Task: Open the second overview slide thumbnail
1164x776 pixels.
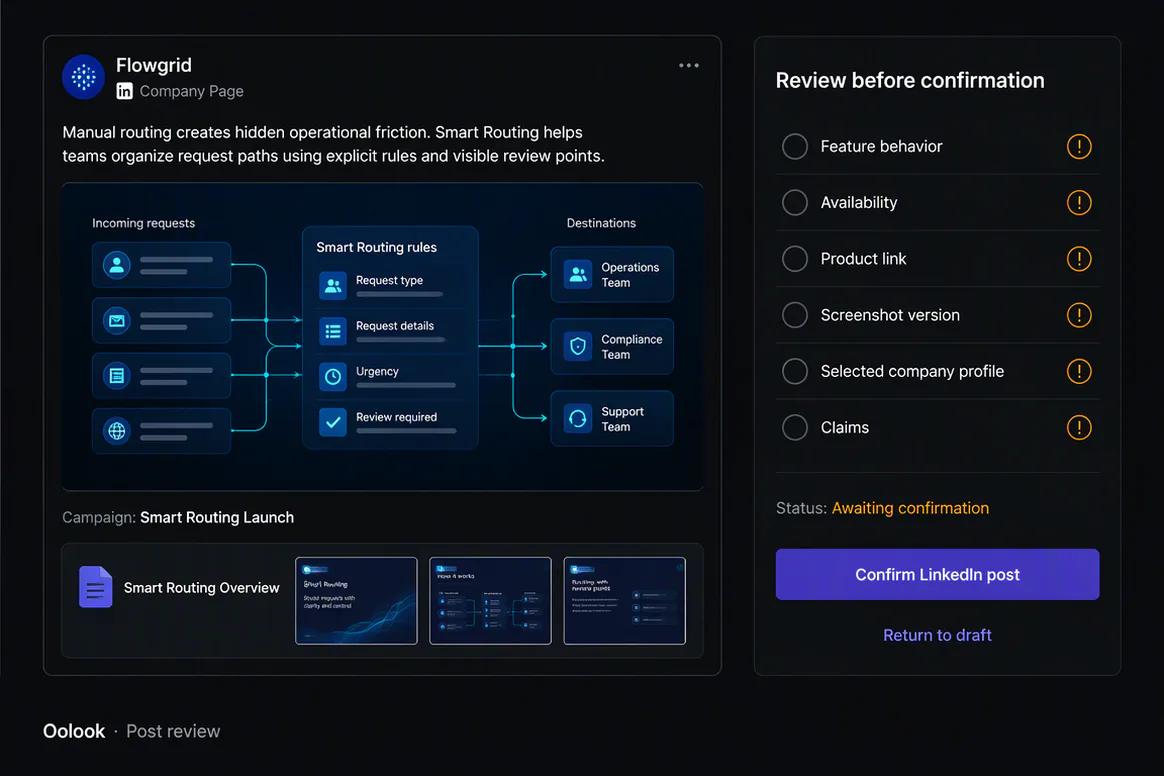Action: [491, 601]
